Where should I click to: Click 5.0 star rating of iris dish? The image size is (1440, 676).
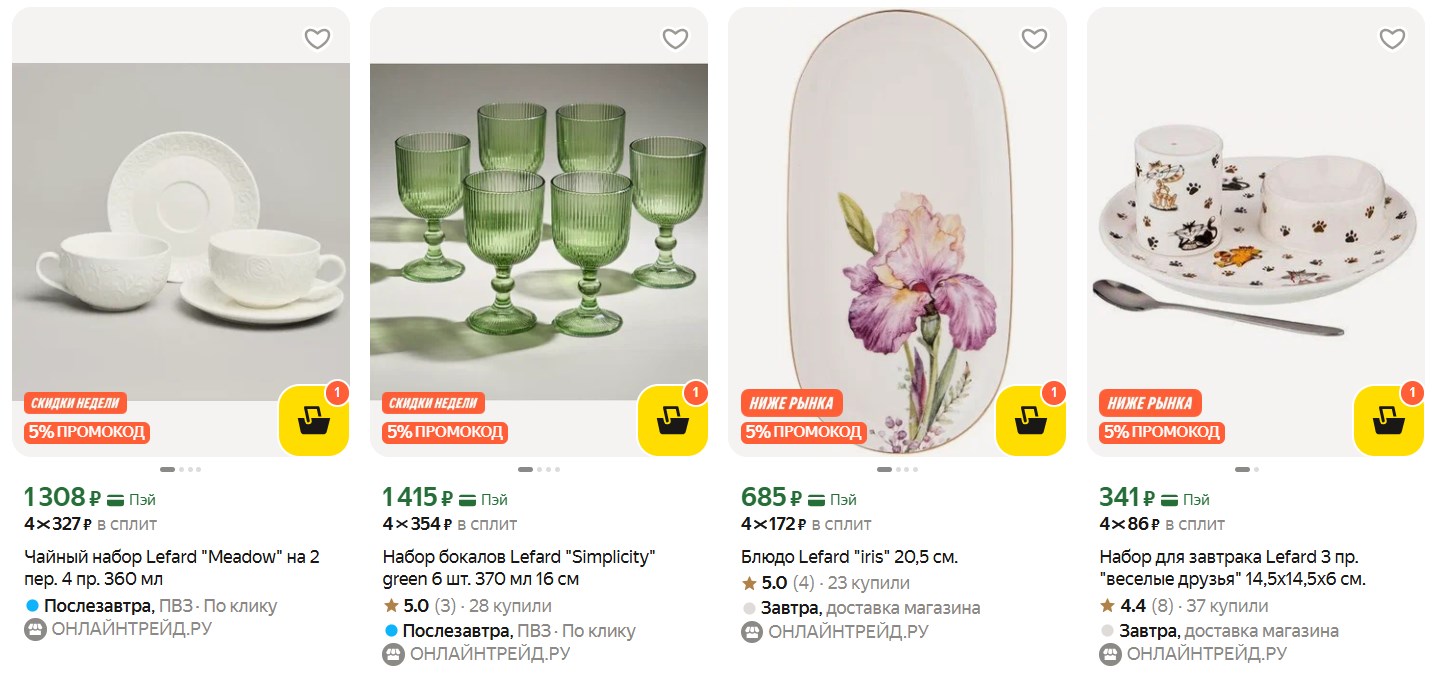(765, 583)
